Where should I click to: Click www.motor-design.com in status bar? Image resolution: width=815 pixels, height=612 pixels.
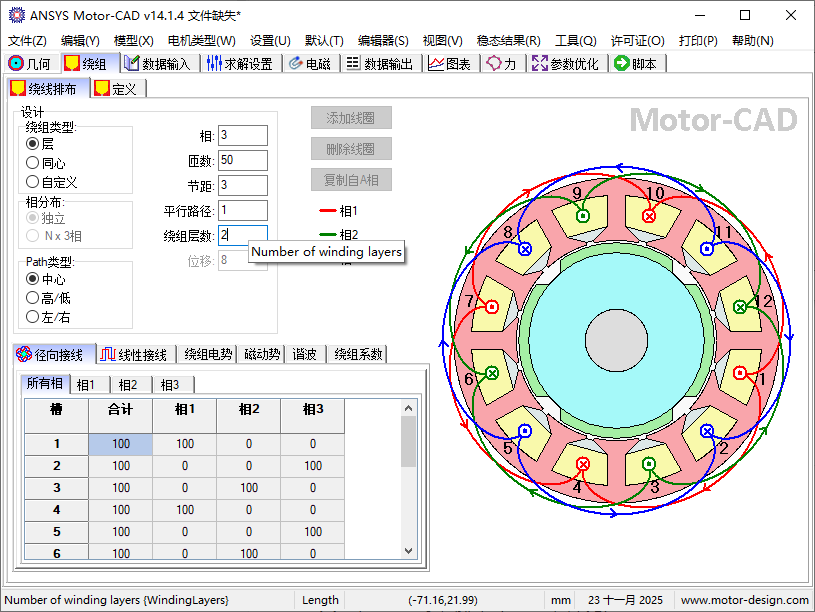pyautogui.click(x=744, y=600)
